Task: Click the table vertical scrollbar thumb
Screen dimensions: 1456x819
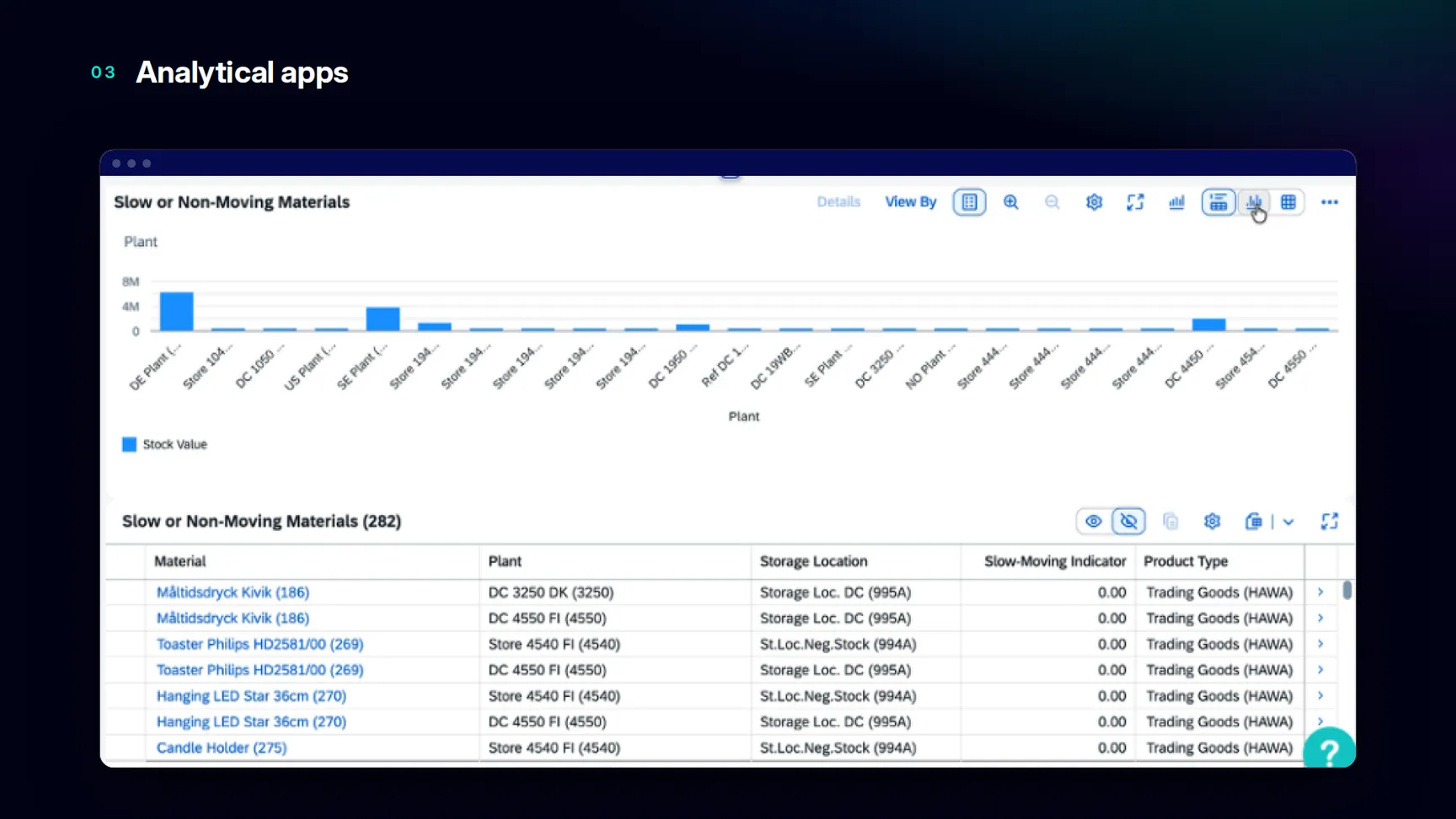Action: 1347,590
